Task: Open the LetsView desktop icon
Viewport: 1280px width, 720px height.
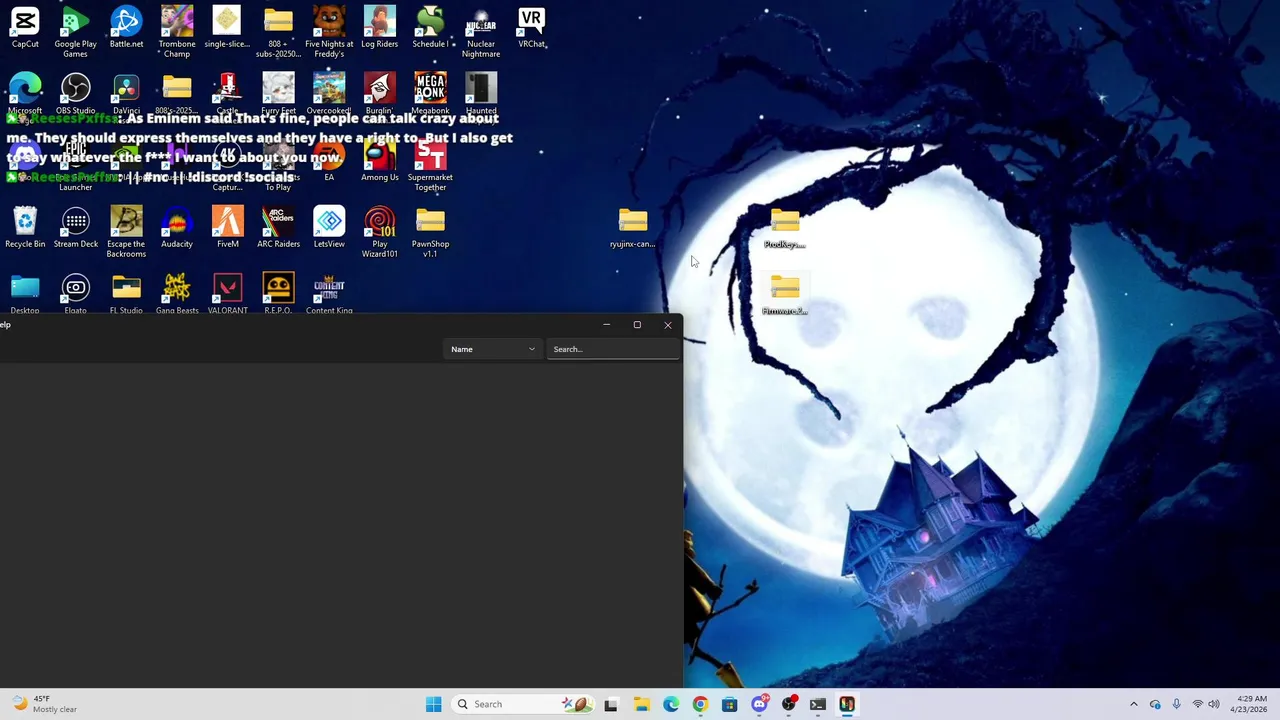Action: (329, 227)
